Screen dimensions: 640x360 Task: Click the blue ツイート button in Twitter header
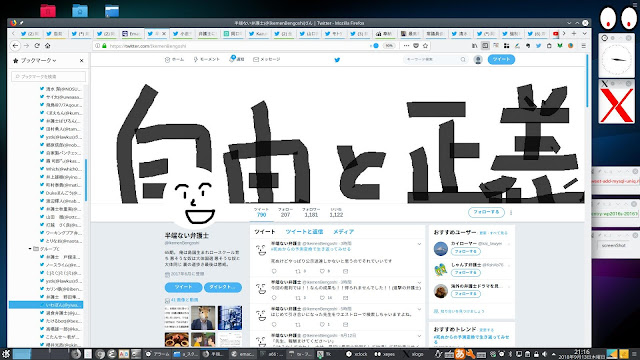click(501, 60)
